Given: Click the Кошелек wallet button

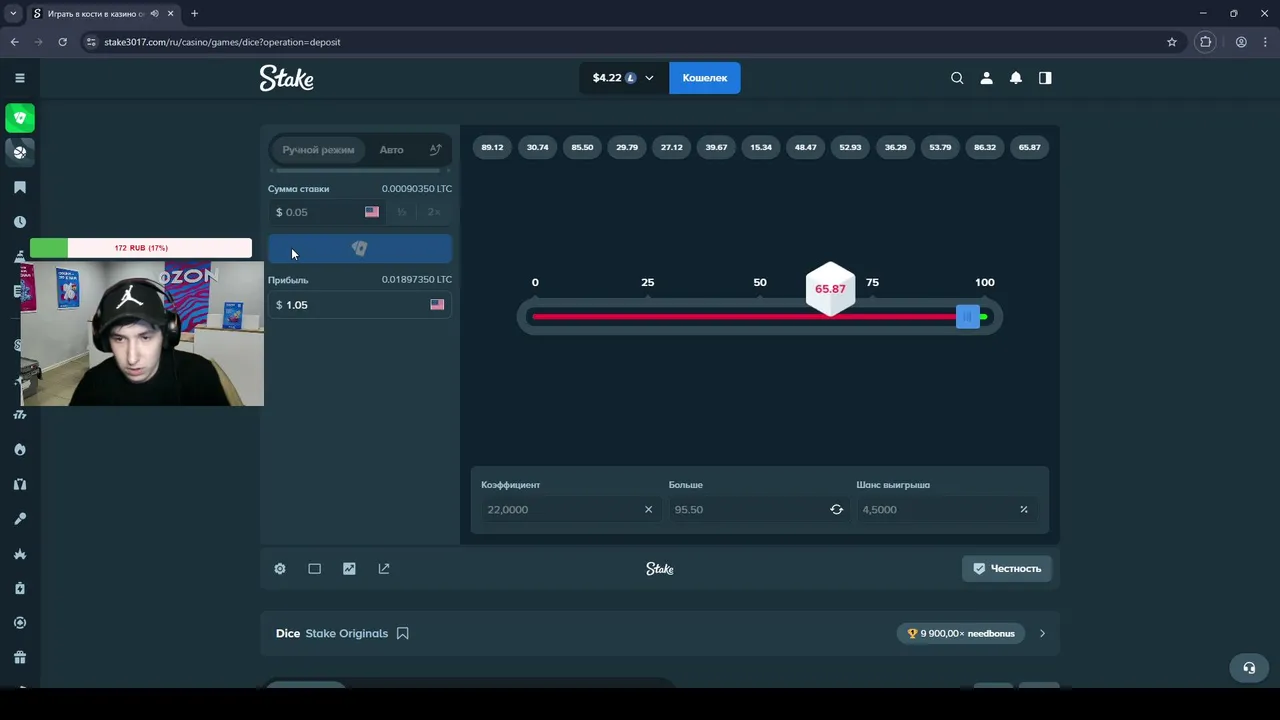Looking at the screenshot, I should coord(705,78).
